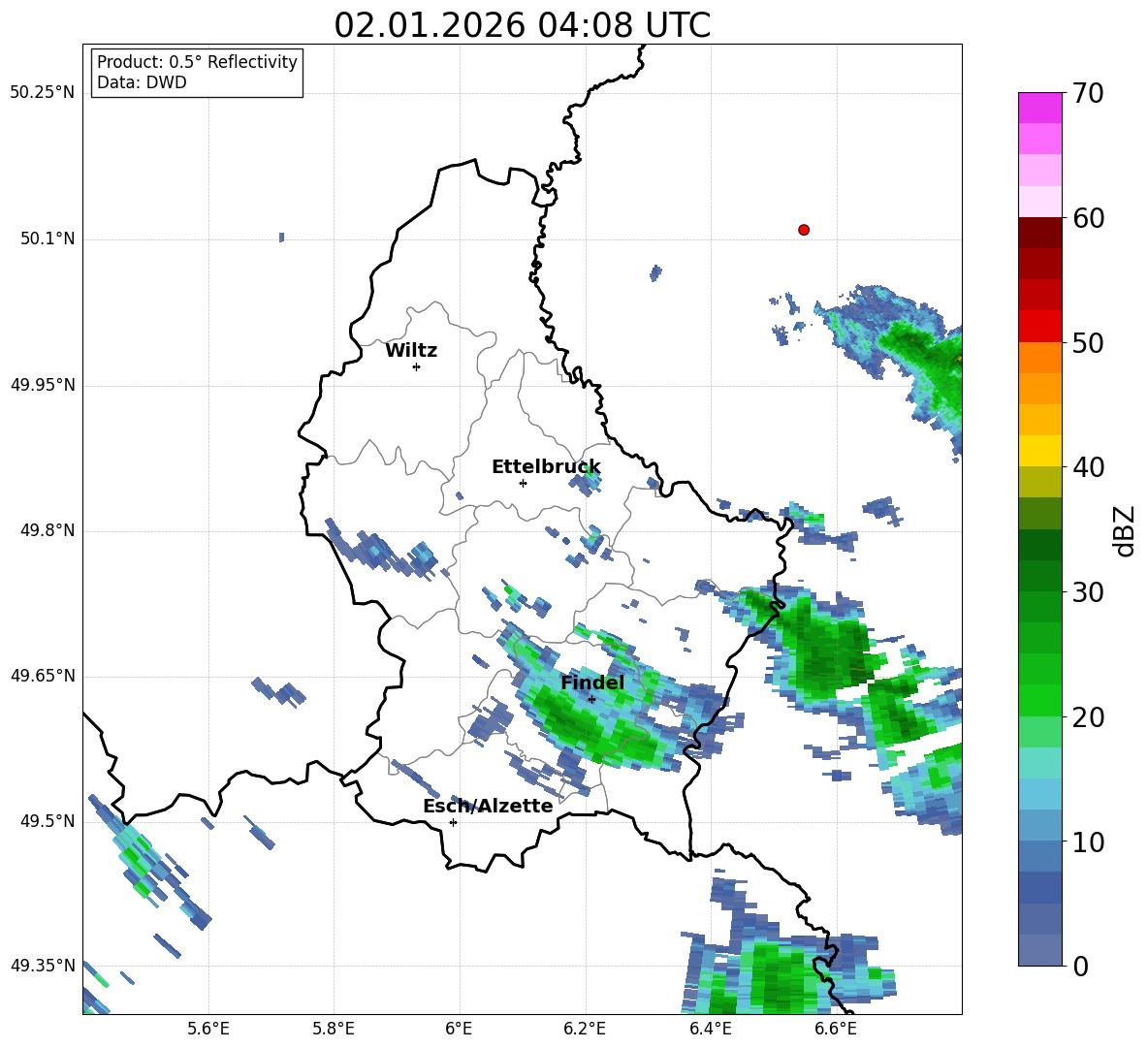The height and width of the screenshot is (1048, 1148).
Task: Click the dark red colorbar segment below 60
Action: (x=1039, y=233)
